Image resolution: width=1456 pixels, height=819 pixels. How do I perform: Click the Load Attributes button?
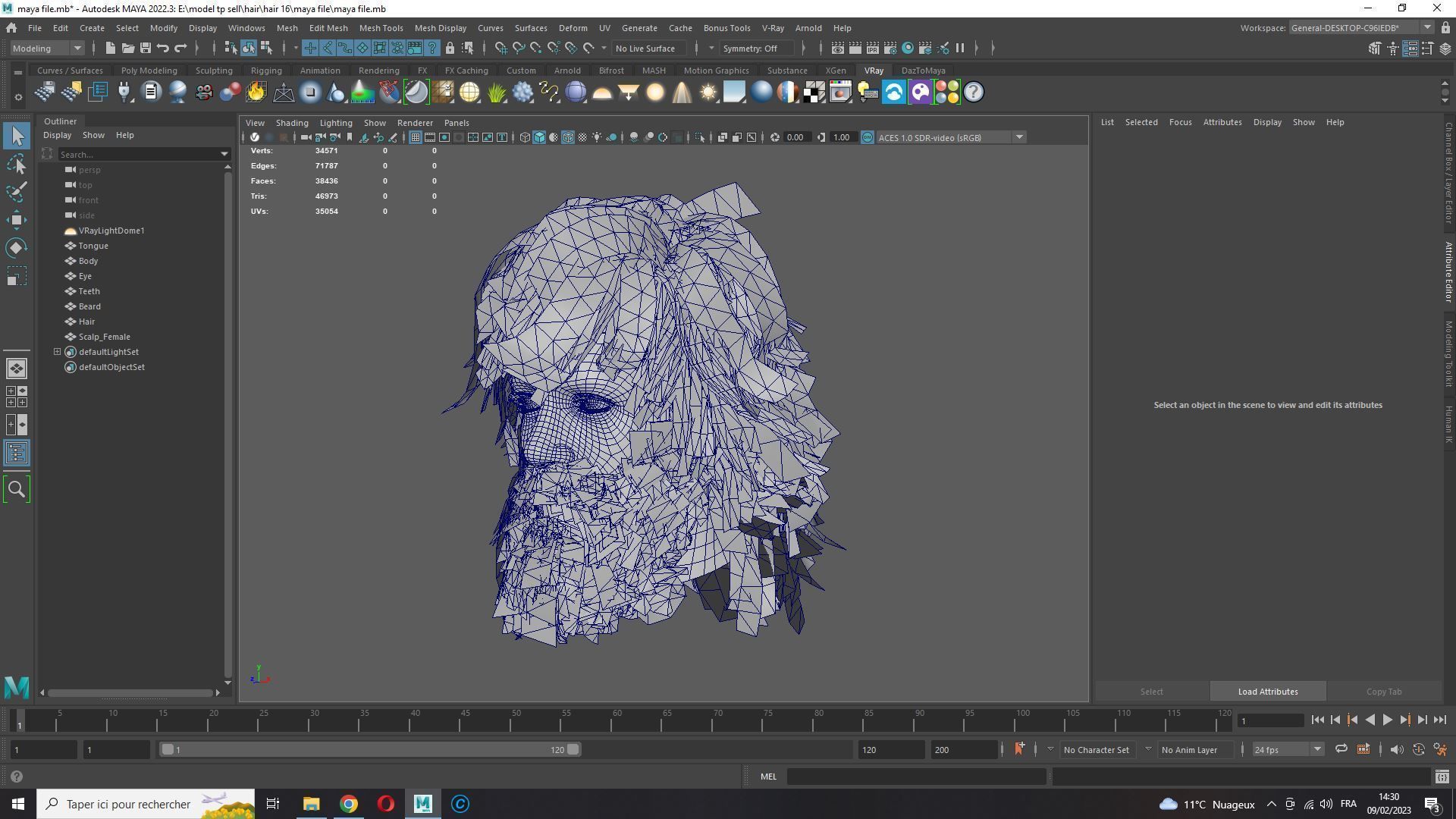(1267, 692)
